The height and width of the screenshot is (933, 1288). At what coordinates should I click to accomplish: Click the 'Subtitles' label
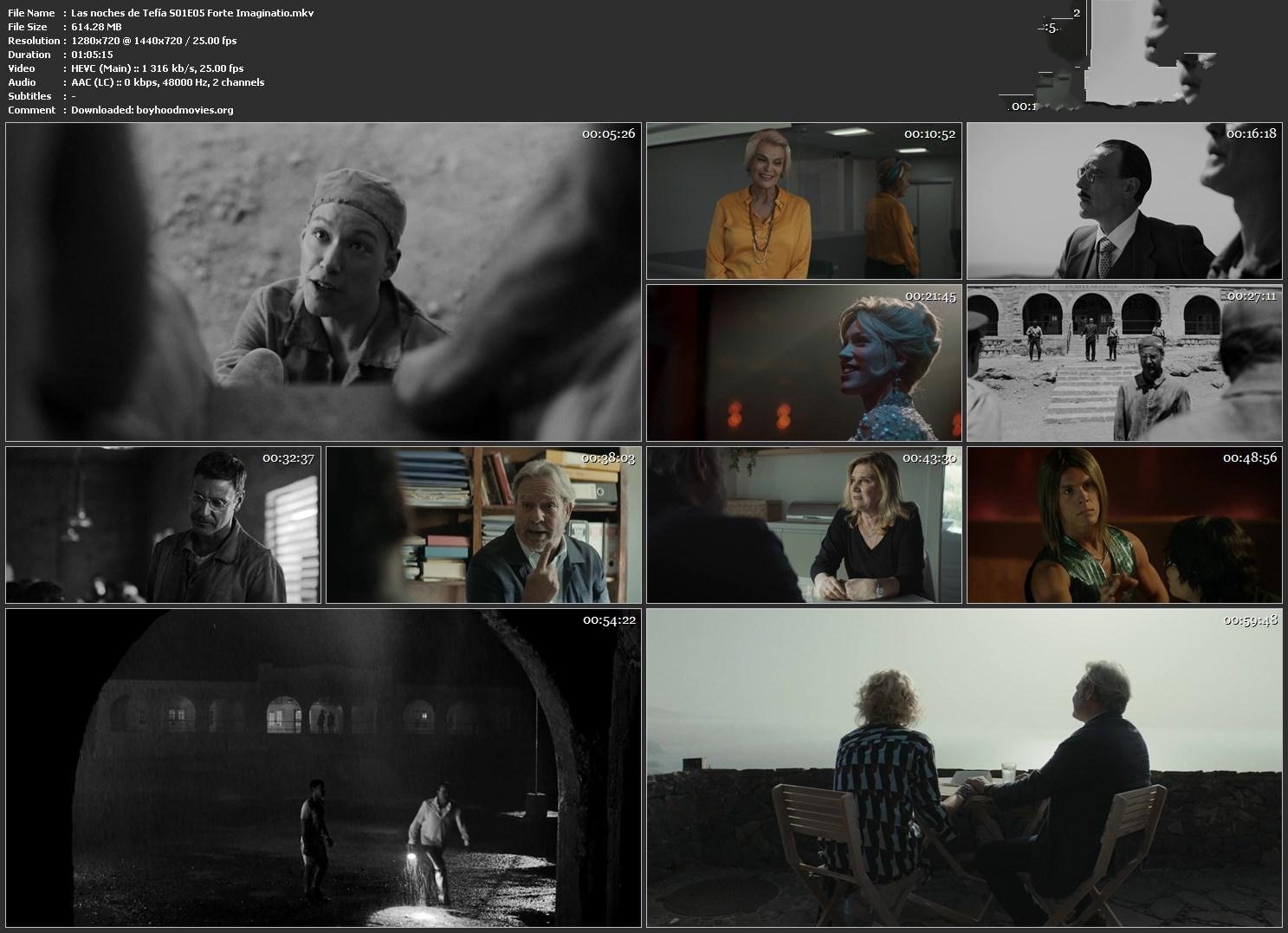click(29, 96)
